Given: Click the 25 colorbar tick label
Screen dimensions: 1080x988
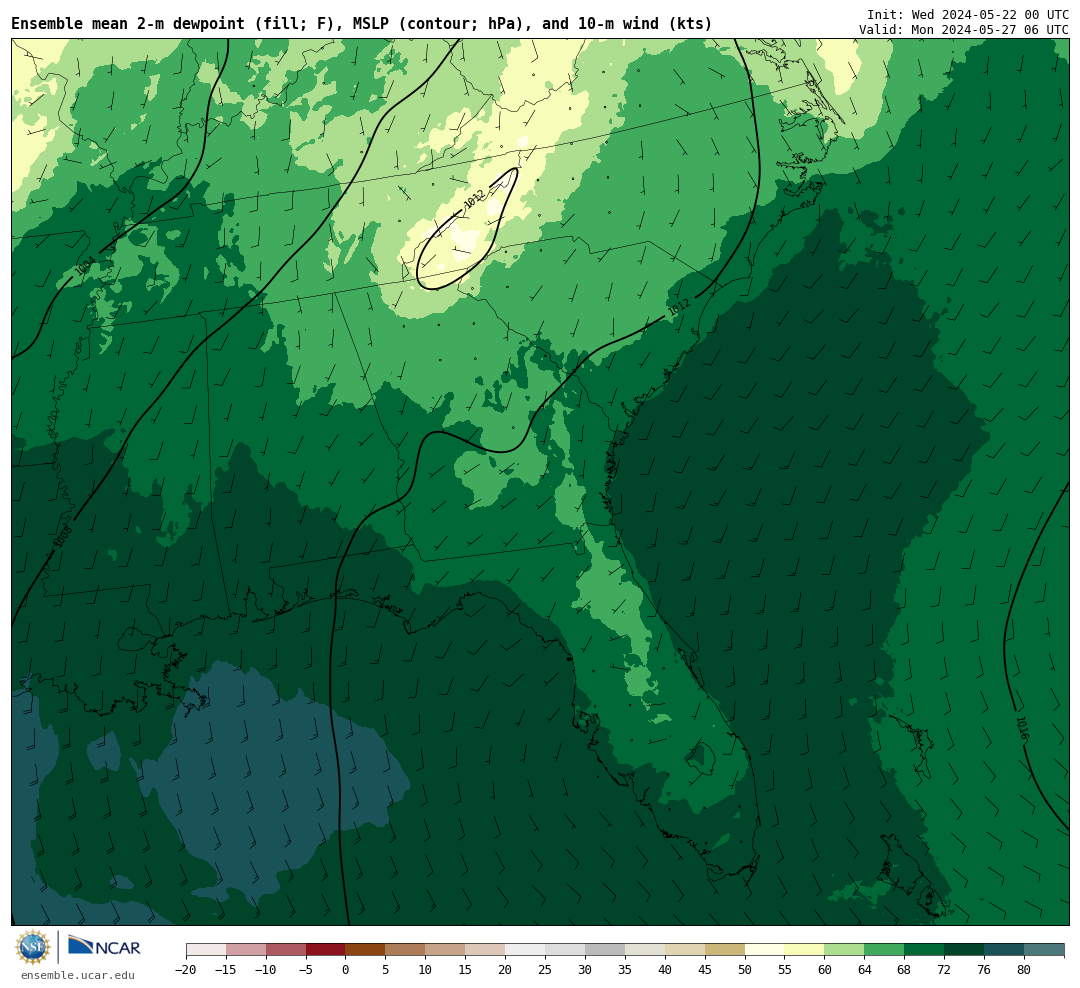Looking at the screenshot, I should [x=545, y=970].
